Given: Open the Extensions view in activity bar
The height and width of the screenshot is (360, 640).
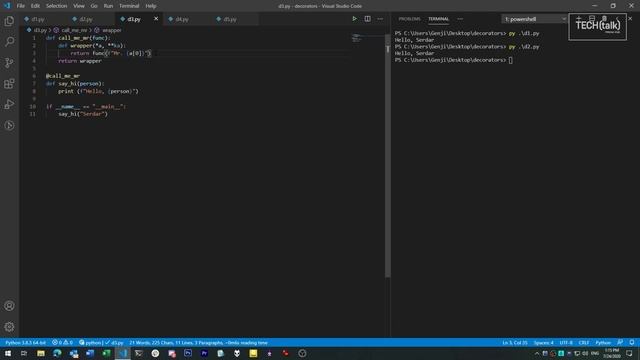Looking at the screenshot, I should 9,84.
